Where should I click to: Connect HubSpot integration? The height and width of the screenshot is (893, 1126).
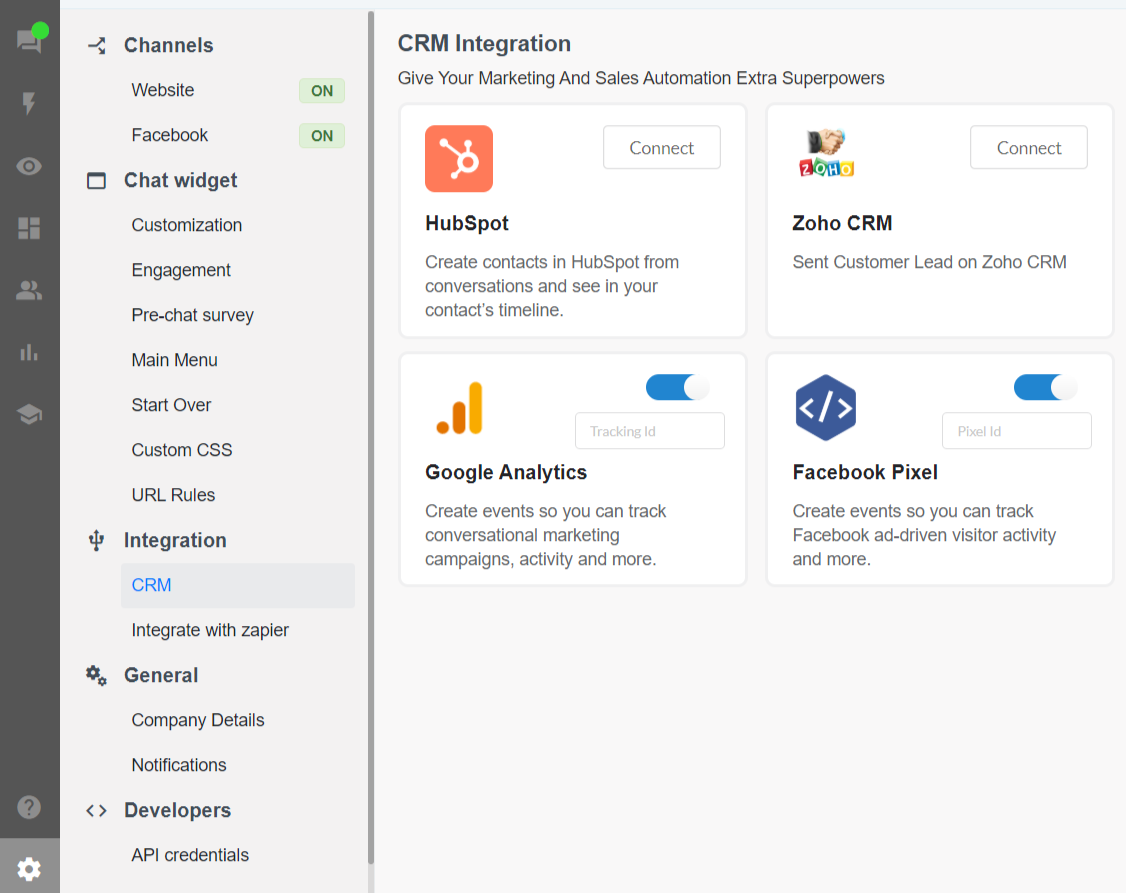point(661,148)
